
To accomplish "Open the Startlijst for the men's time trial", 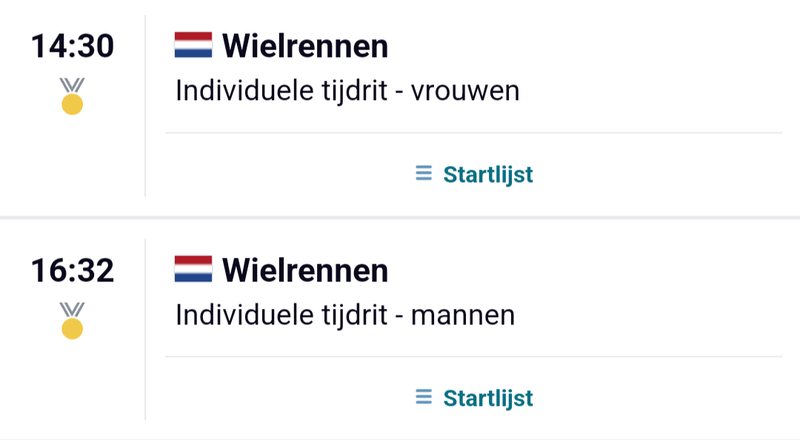I will 488,399.
